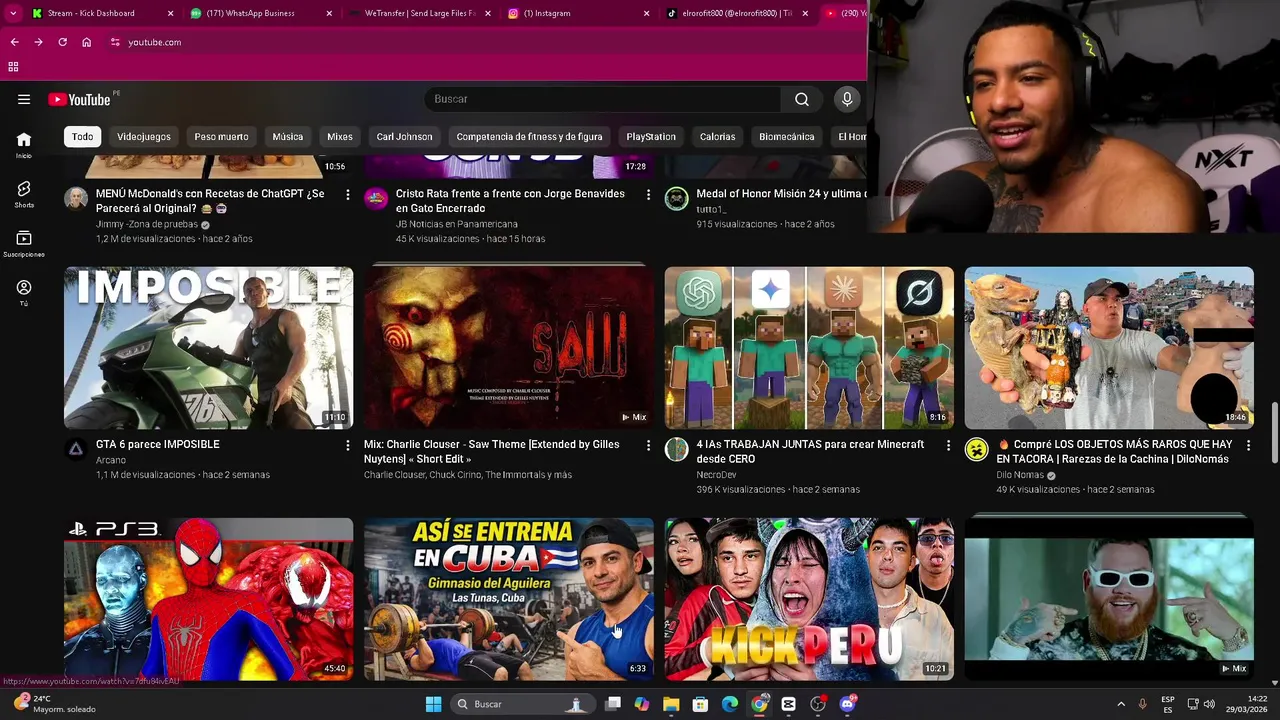Viewport: 1280px width, 720px height.
Task: Open the Minecraft AIs video thumbnail
Action: pyautogui.click(x=809, y=348)
